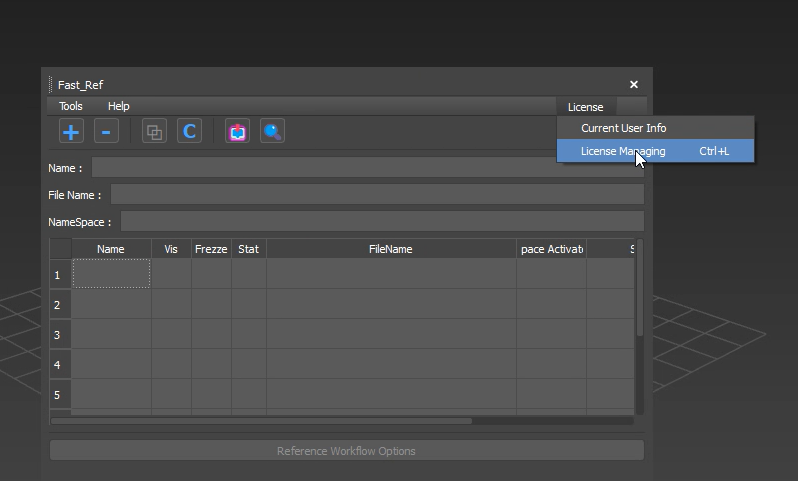Select Current User Info from License menu

click(x=623, y=128)
